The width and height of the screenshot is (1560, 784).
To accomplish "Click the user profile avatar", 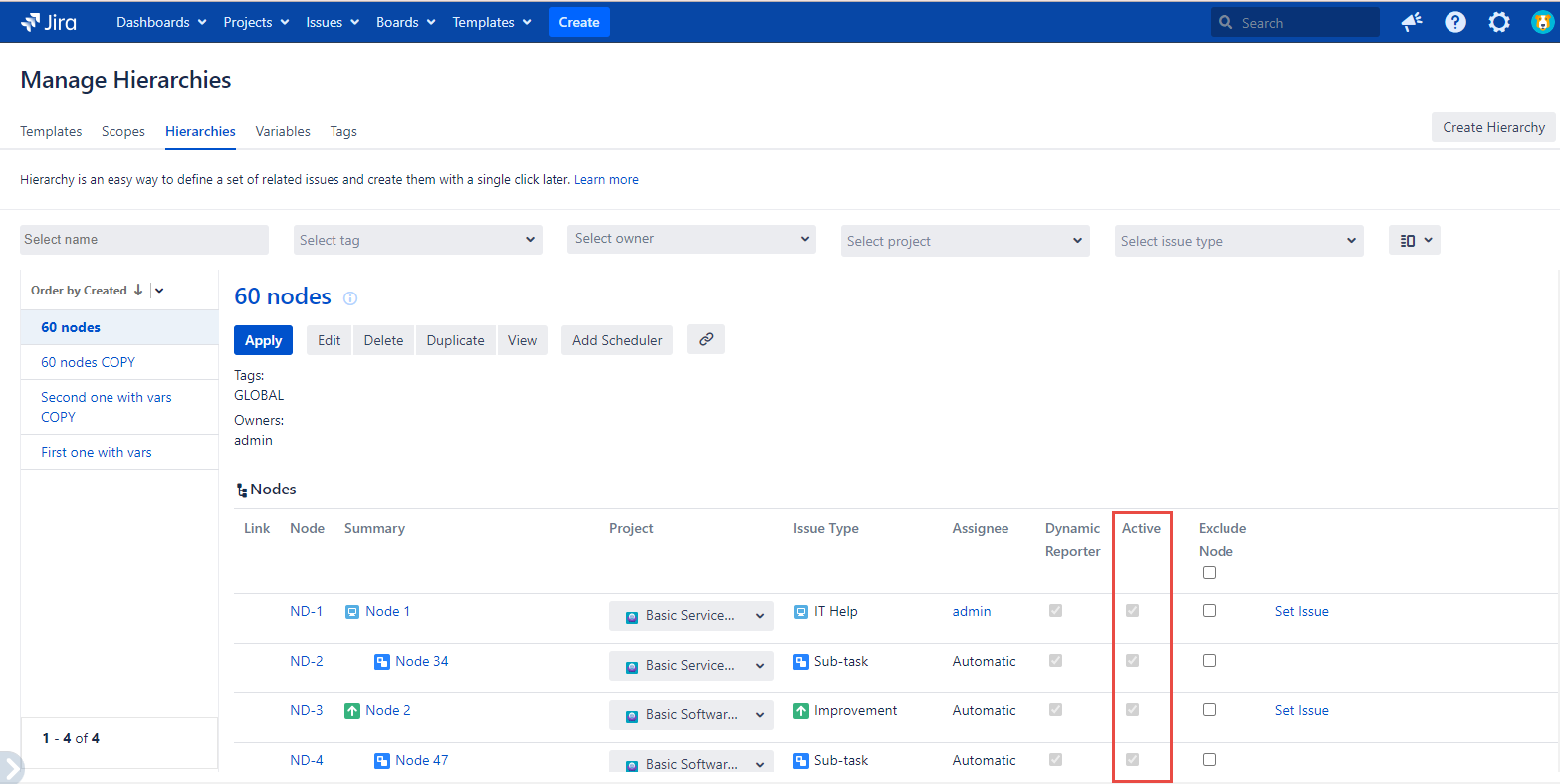I will 1542,22.
